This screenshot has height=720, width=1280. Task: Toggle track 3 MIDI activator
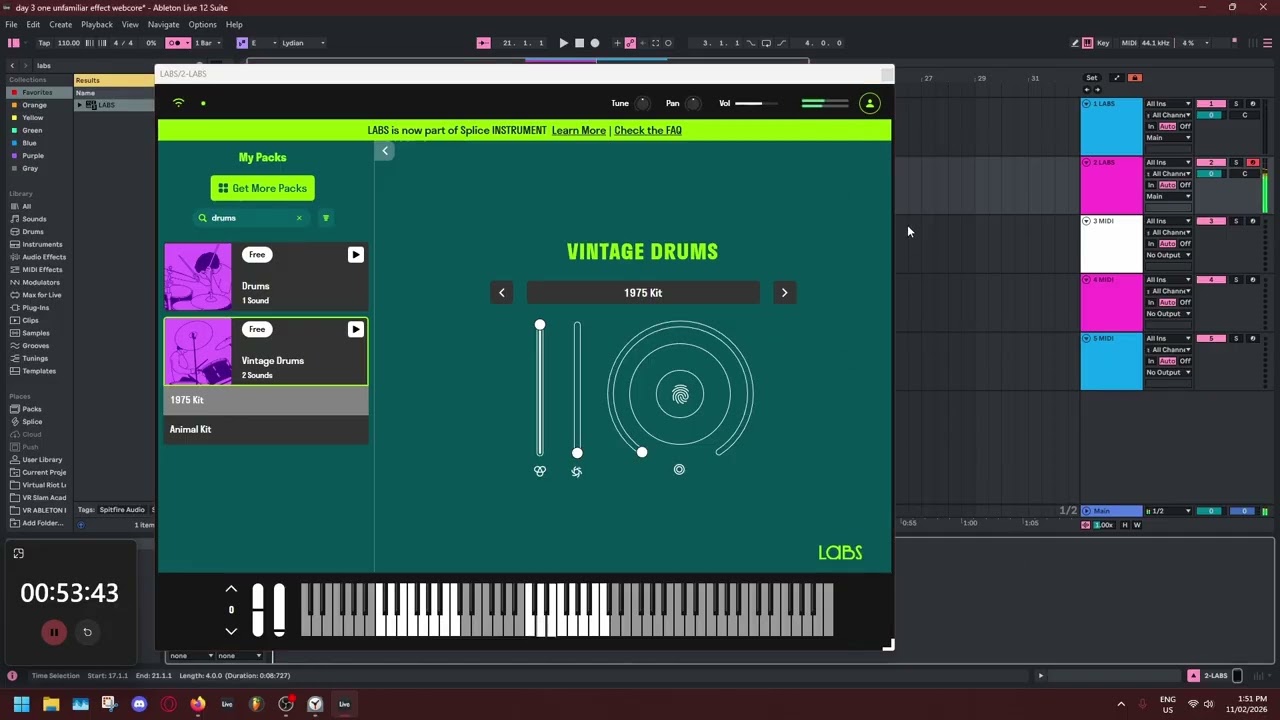[x=1211, y=221]
